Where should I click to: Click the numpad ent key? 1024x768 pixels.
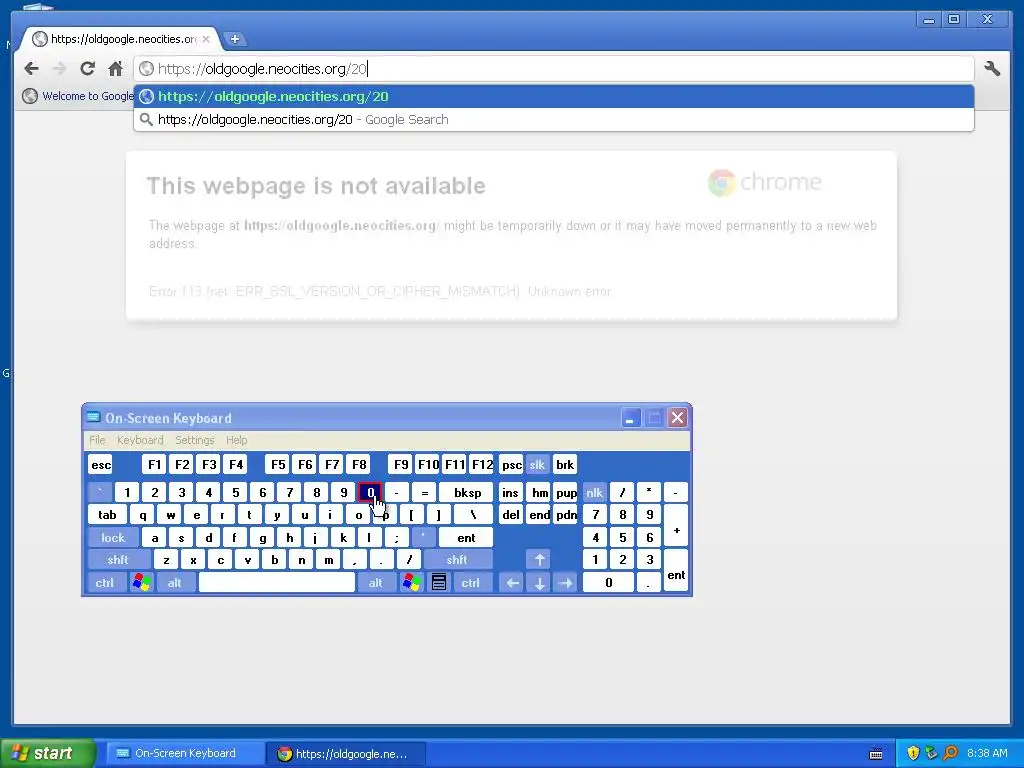(x=676, y=571)
